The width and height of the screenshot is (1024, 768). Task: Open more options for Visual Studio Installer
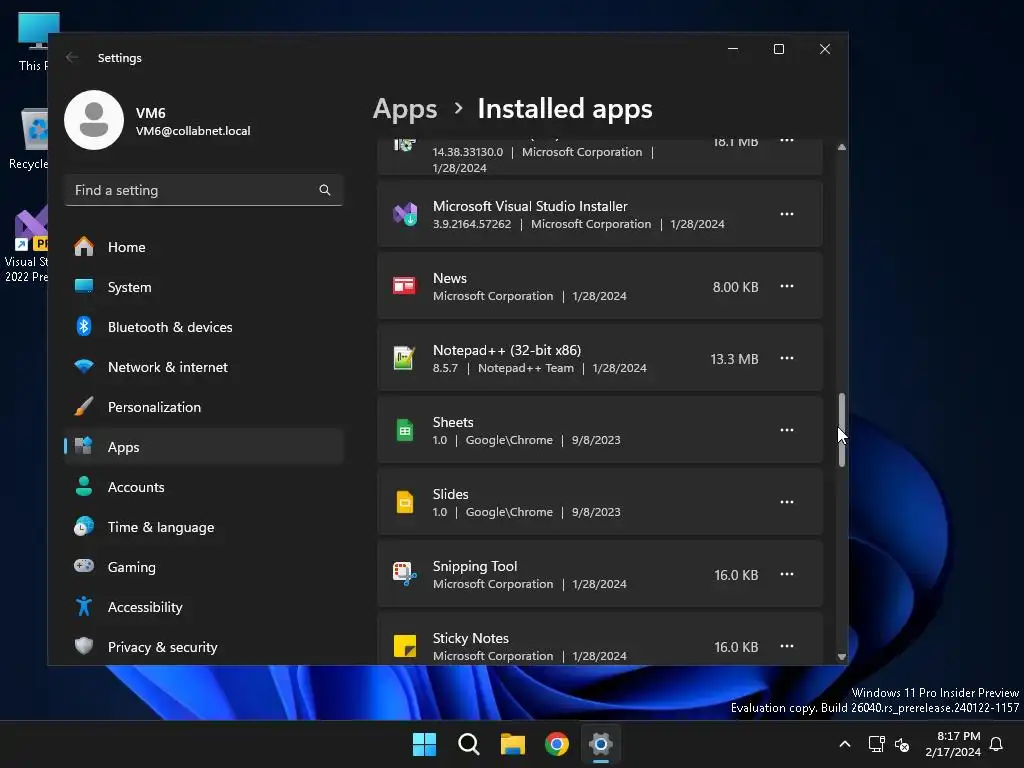(787, 214)
